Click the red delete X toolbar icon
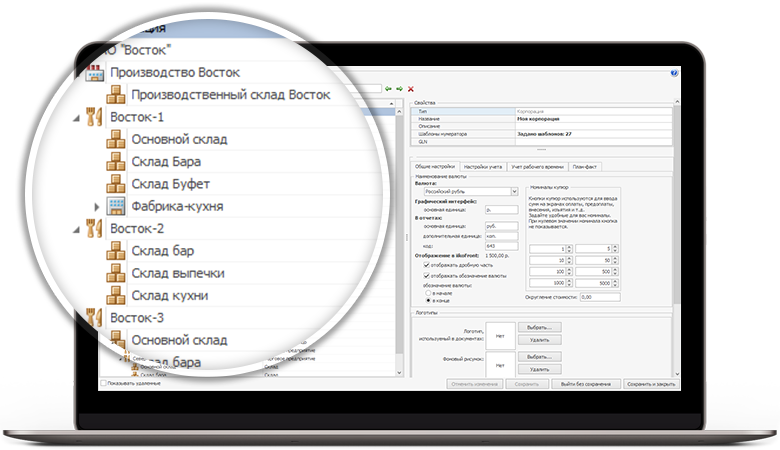The width and height of the screenshot is (780, 450). 410,89
